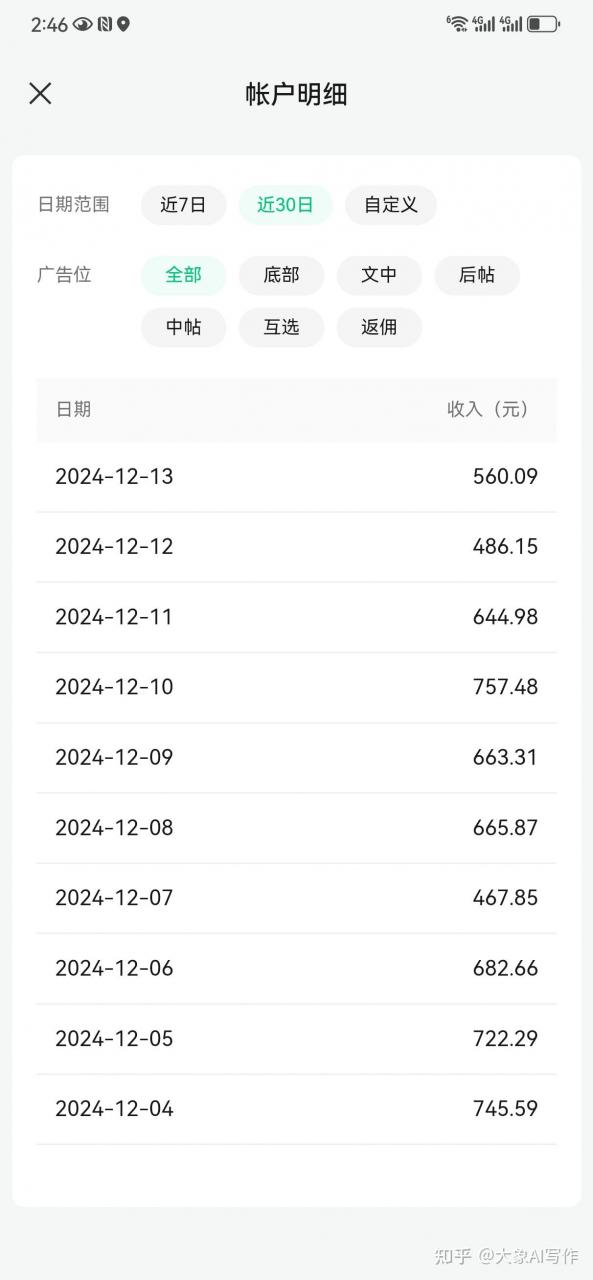Tap the NFC icon in status bar
This screenshot has width=593, height=1280.
pos(104,24)
